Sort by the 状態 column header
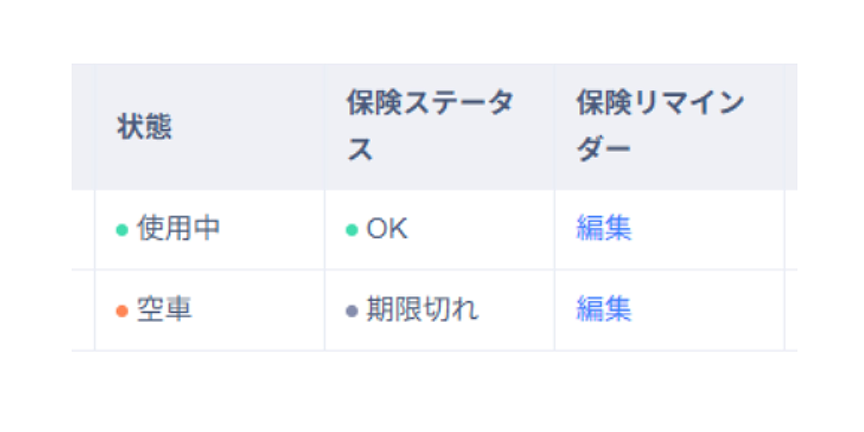864x432 pixels. coord(144,127)
